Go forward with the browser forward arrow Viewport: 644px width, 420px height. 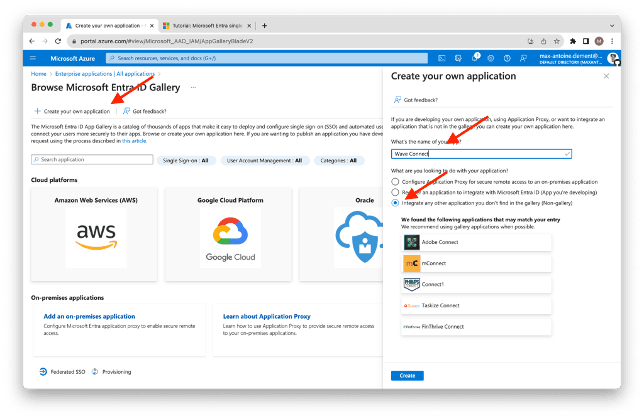click(x=45, y=41)
